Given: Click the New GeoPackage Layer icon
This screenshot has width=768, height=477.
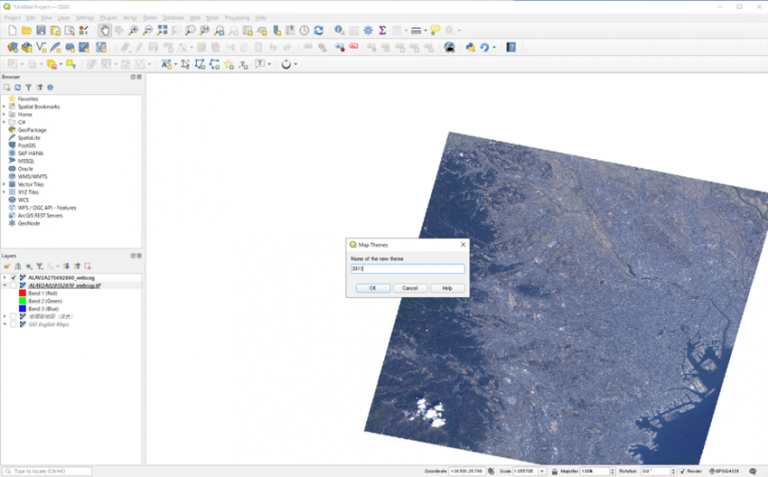Looking at the screenshot, I should click(26, 48).
